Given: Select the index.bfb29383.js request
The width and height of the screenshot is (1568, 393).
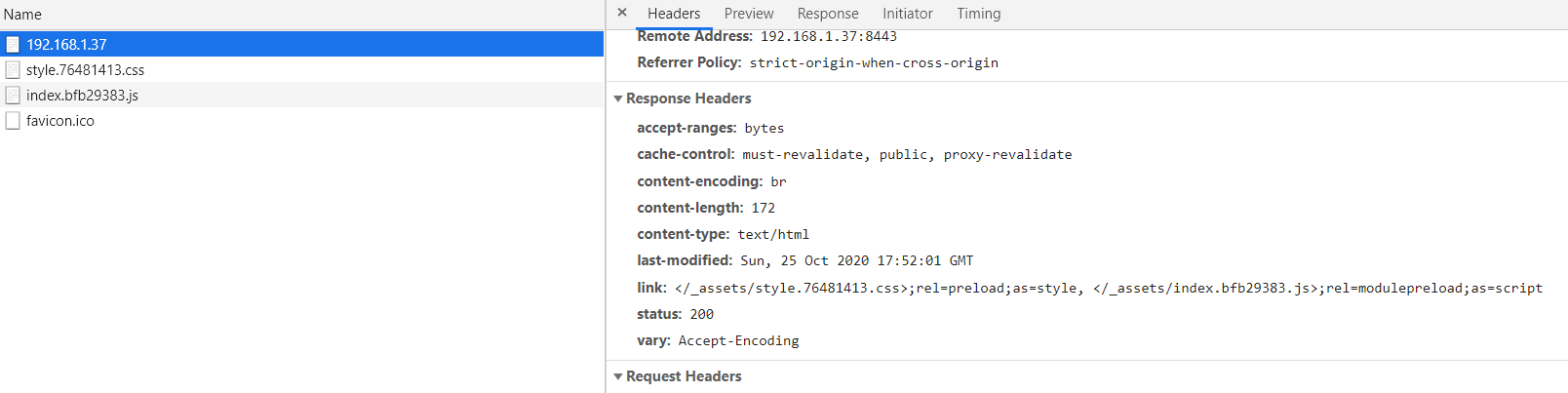Looking at the screenshot, I should click(x=302, y=95).
